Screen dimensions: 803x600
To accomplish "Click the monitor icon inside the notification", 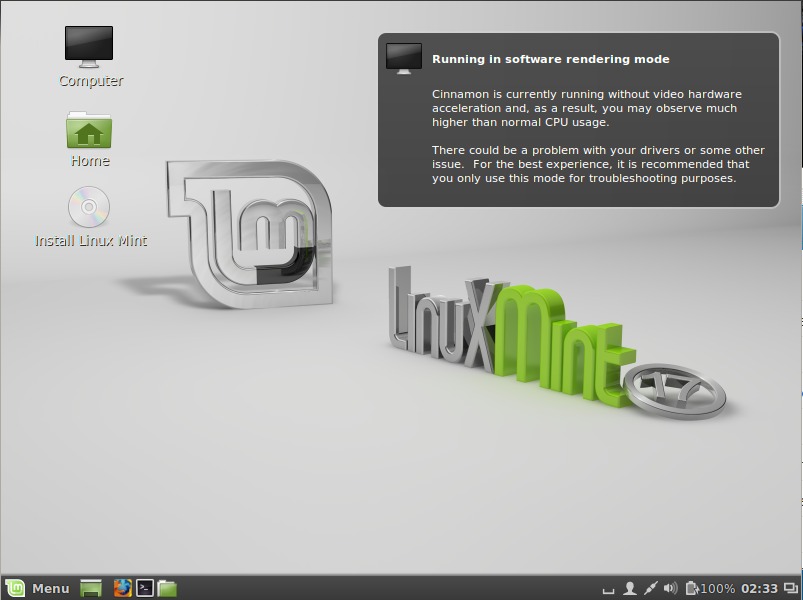I will pyautogui.click(x=404, y=58).
